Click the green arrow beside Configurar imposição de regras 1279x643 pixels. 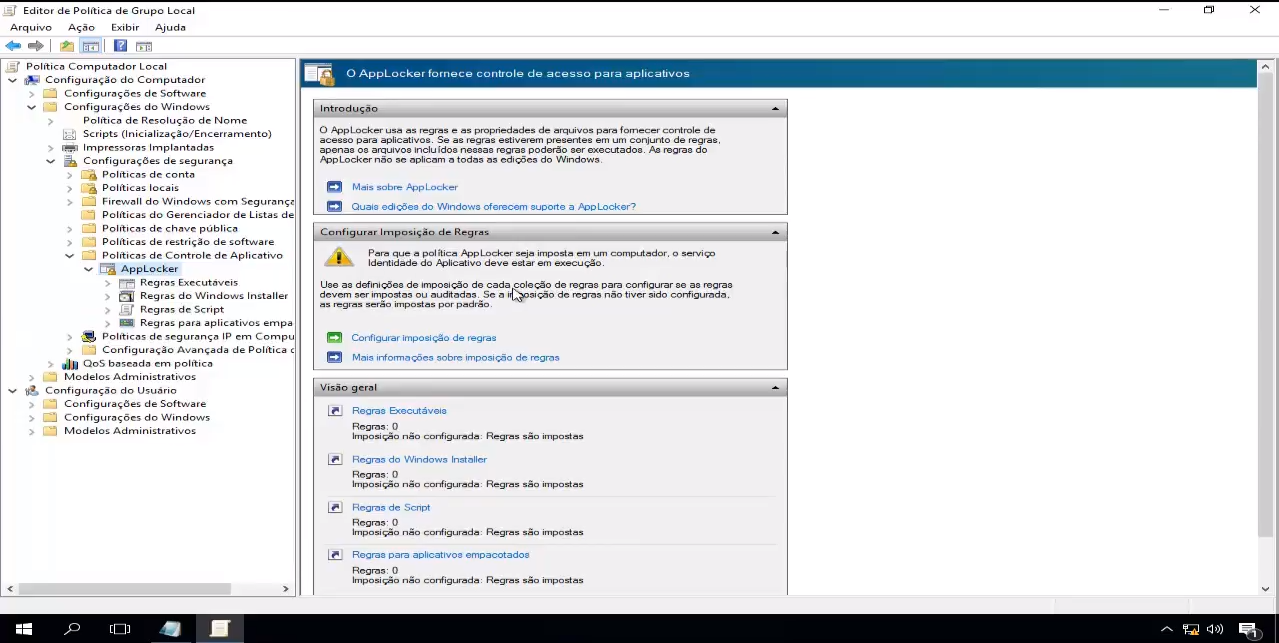pos(334,338)
